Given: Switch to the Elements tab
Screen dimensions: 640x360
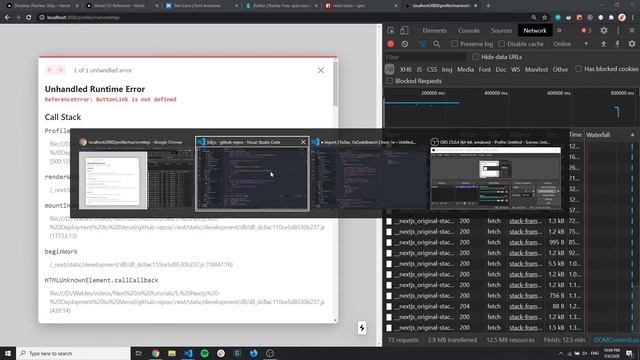Looking at the screenshot, I should tap(434, 31).
